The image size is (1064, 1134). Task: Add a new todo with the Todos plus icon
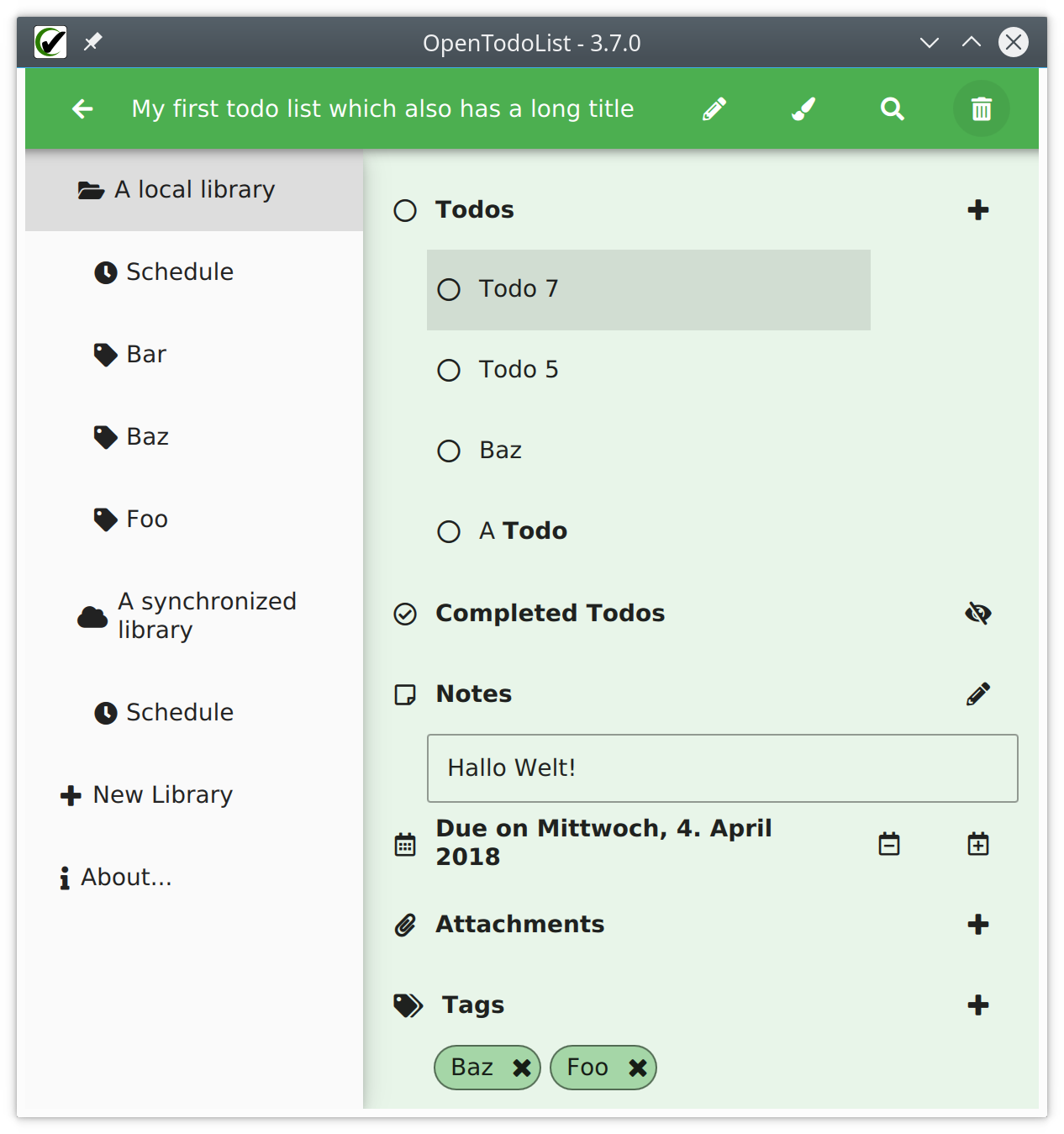pos(978,210)
